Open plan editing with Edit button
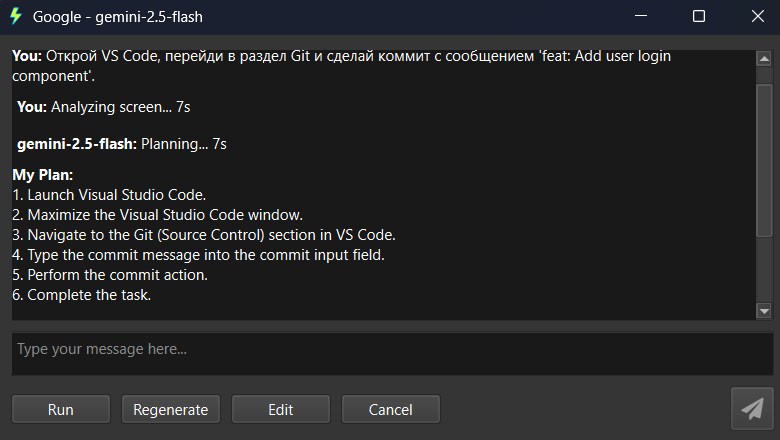This screenshot has width=780, height=440. coord(281,409)
